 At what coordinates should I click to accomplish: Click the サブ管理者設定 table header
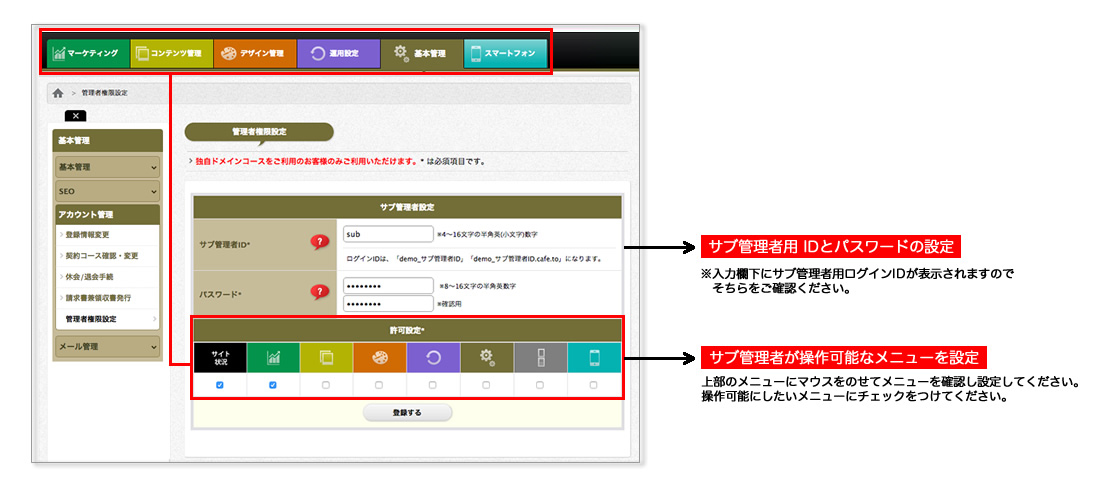(x=407, y=207)
